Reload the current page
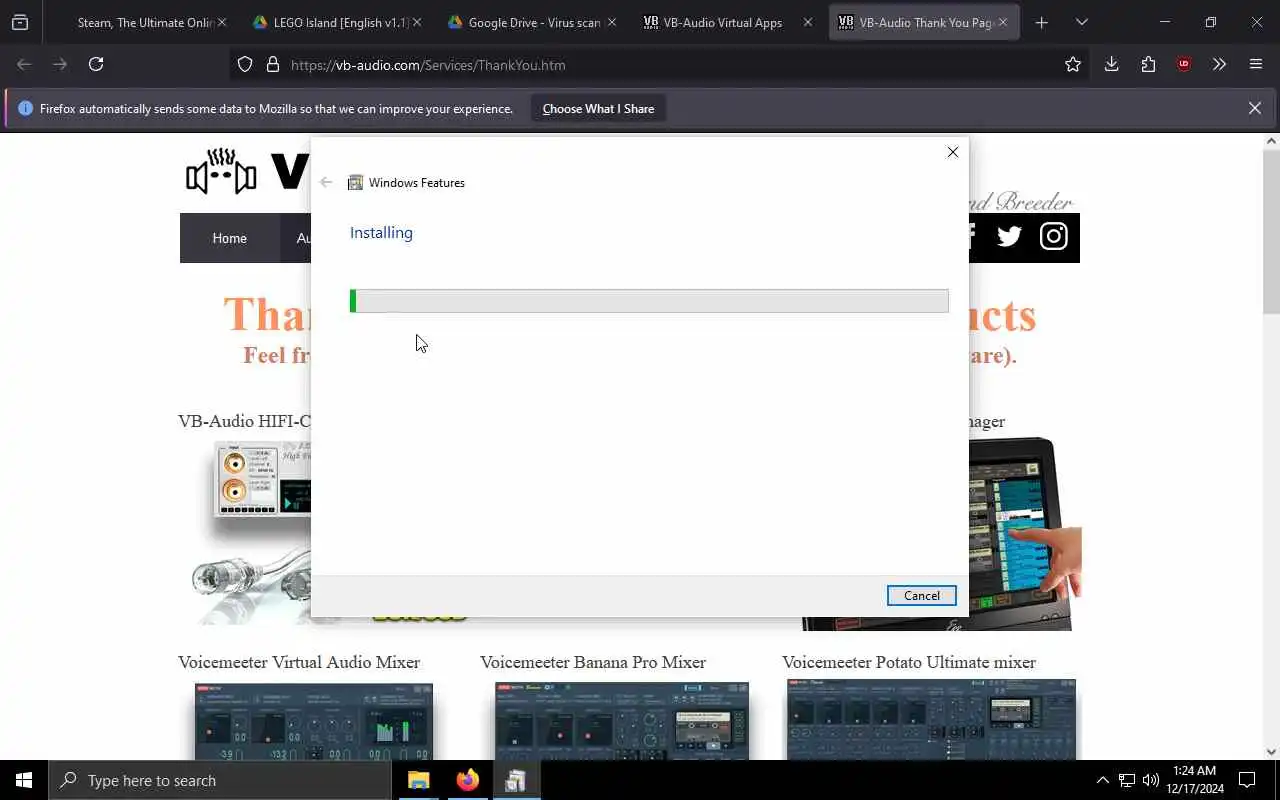This screenshot has height=800, width=1280. pos(96,64)
